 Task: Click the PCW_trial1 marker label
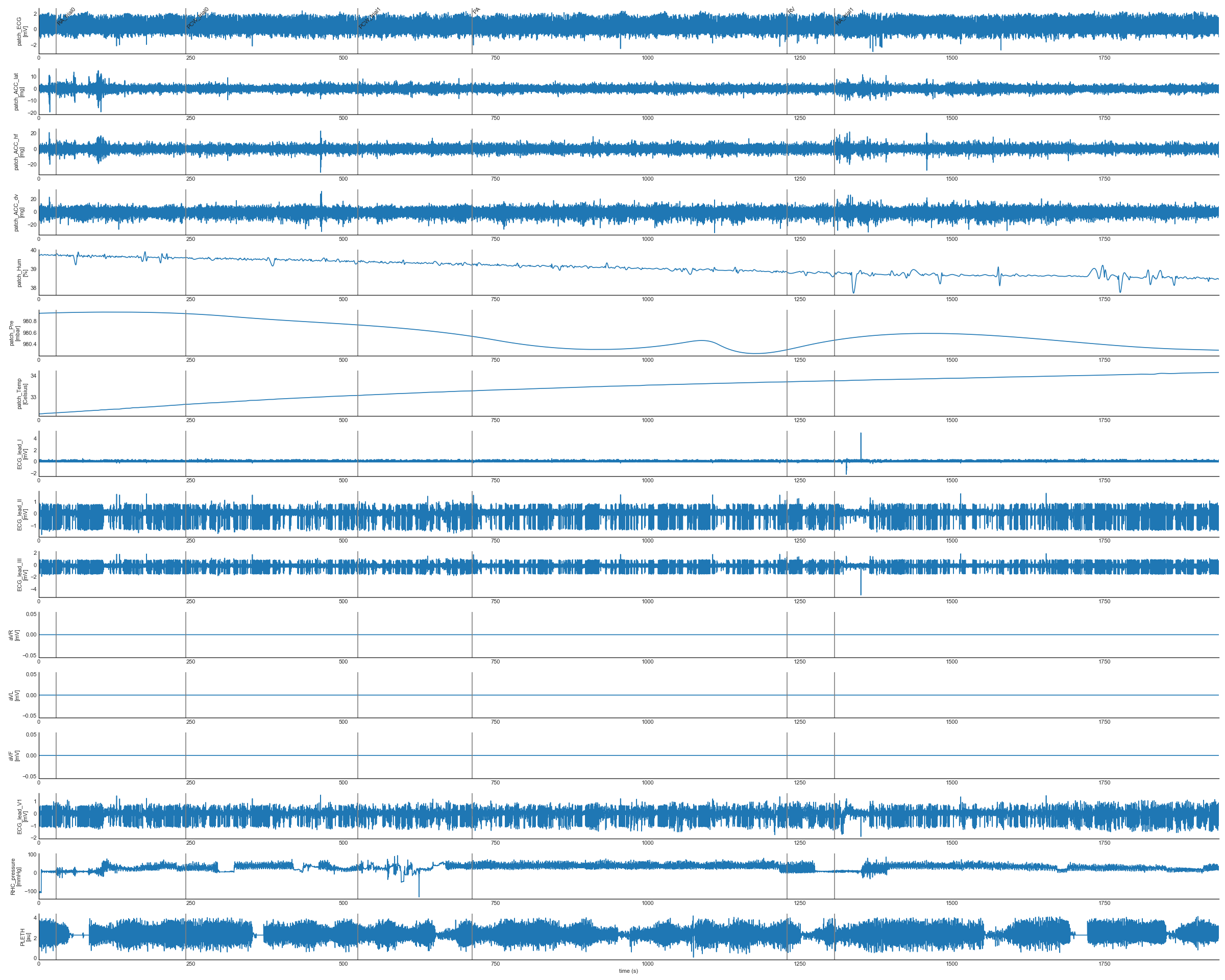[370, 18]
